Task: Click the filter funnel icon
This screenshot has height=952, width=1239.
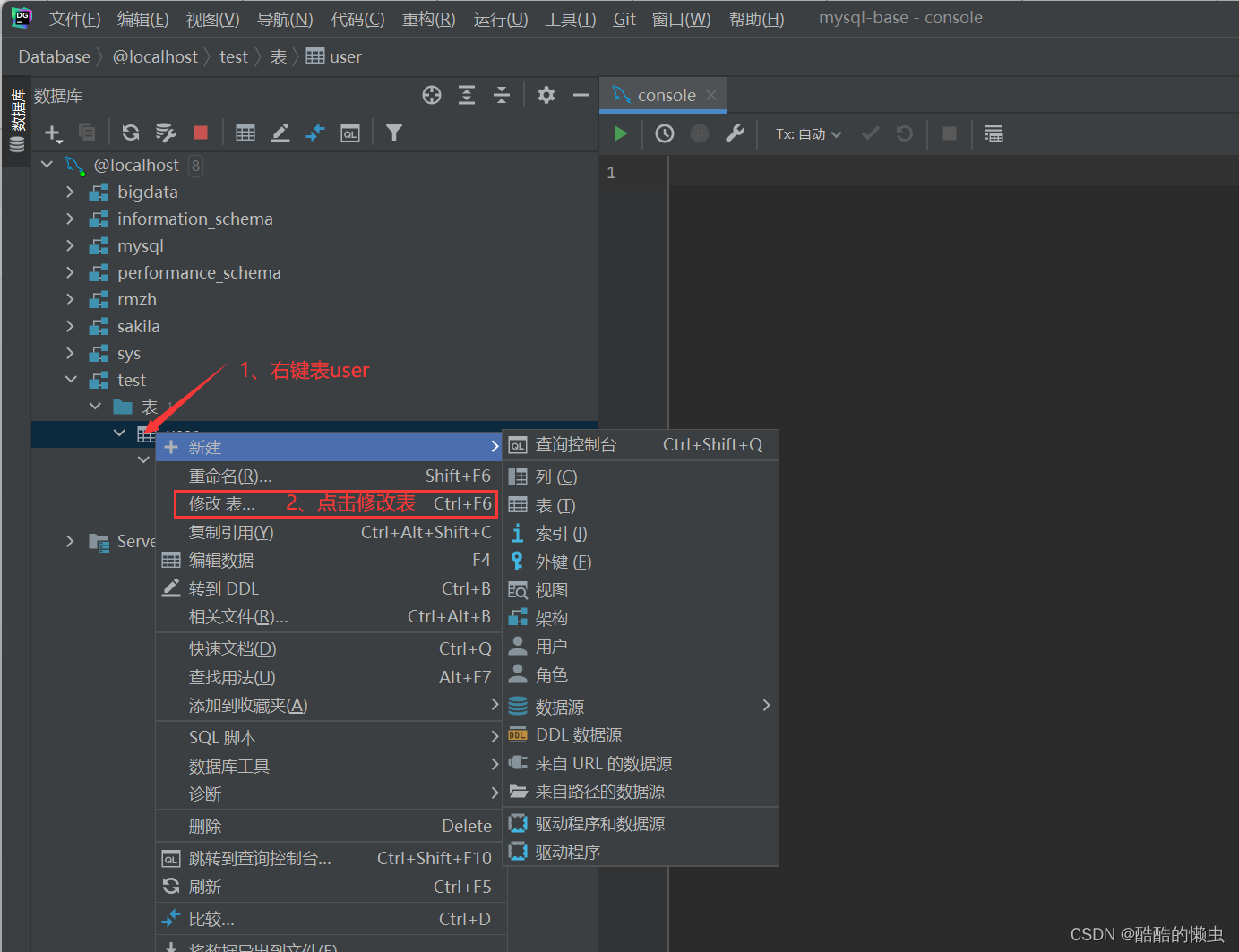Action: tap(394, 133)
